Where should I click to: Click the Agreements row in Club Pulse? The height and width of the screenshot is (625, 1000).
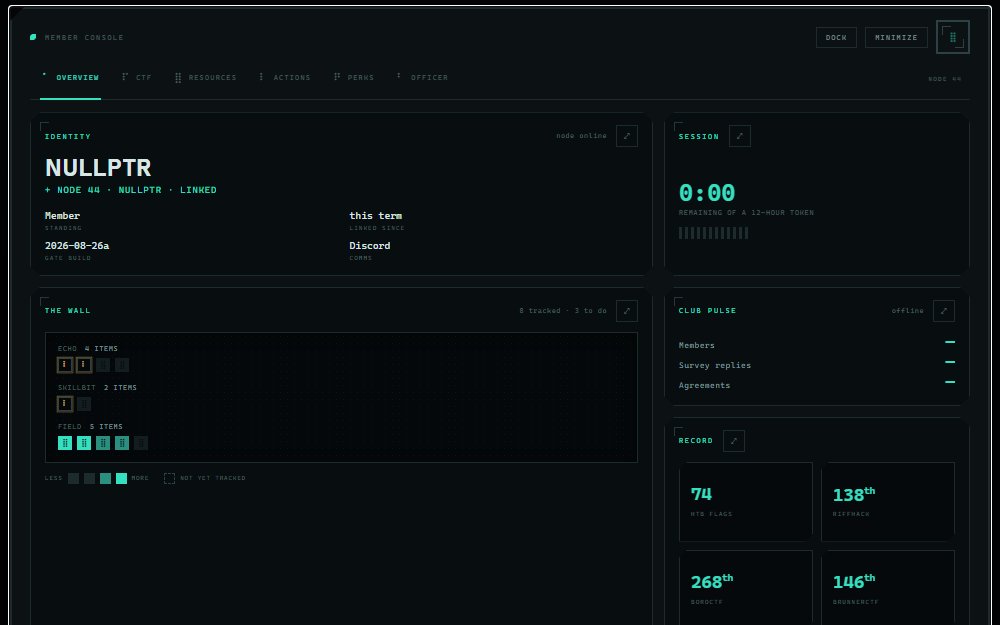(x=816, y=385)
